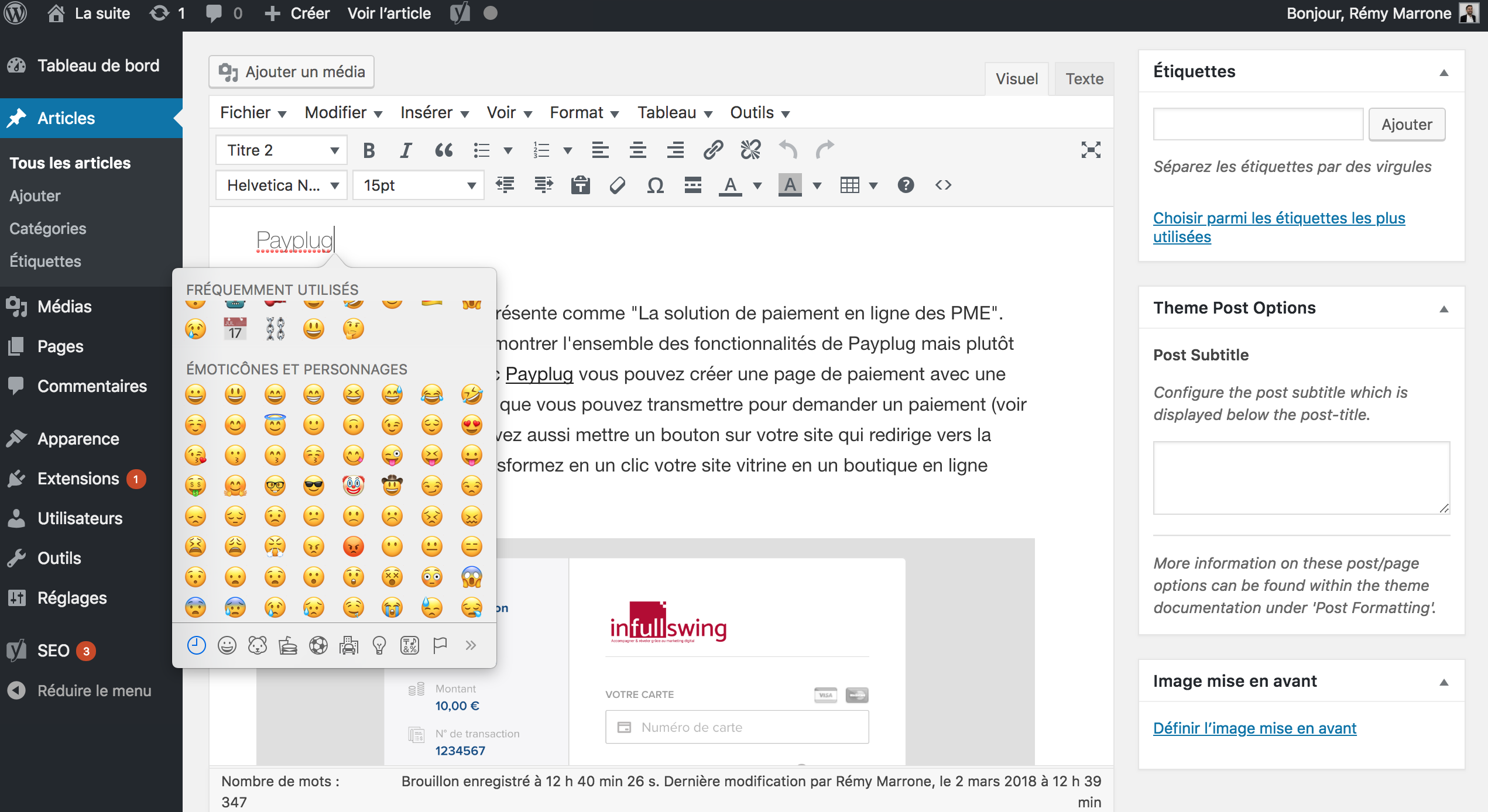Click the source code icon
The height and width of the screenshot is (812, 1488).
(x=943, y=185)
